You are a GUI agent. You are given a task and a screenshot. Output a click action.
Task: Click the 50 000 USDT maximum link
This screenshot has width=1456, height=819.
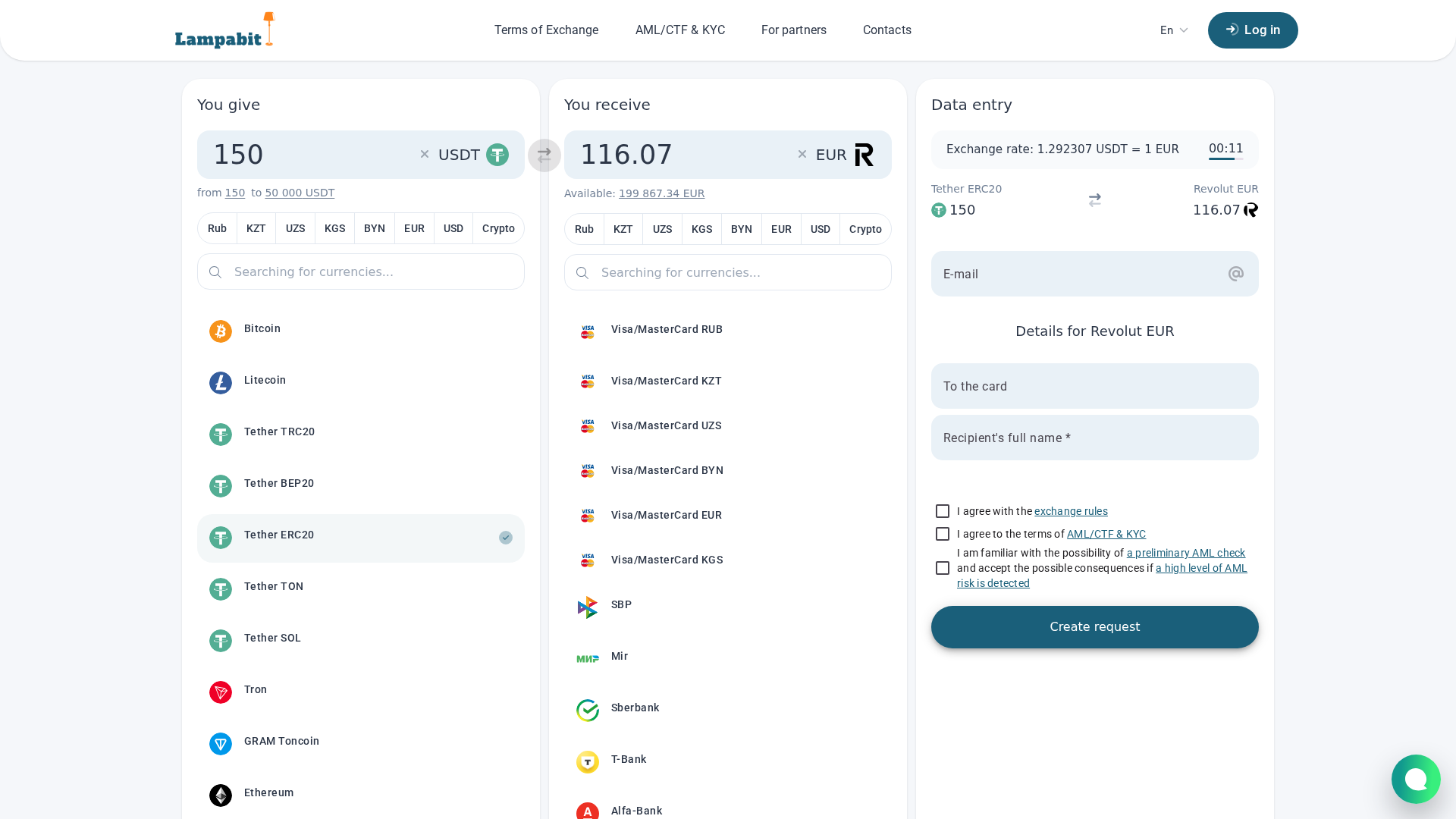click(300, 193)
